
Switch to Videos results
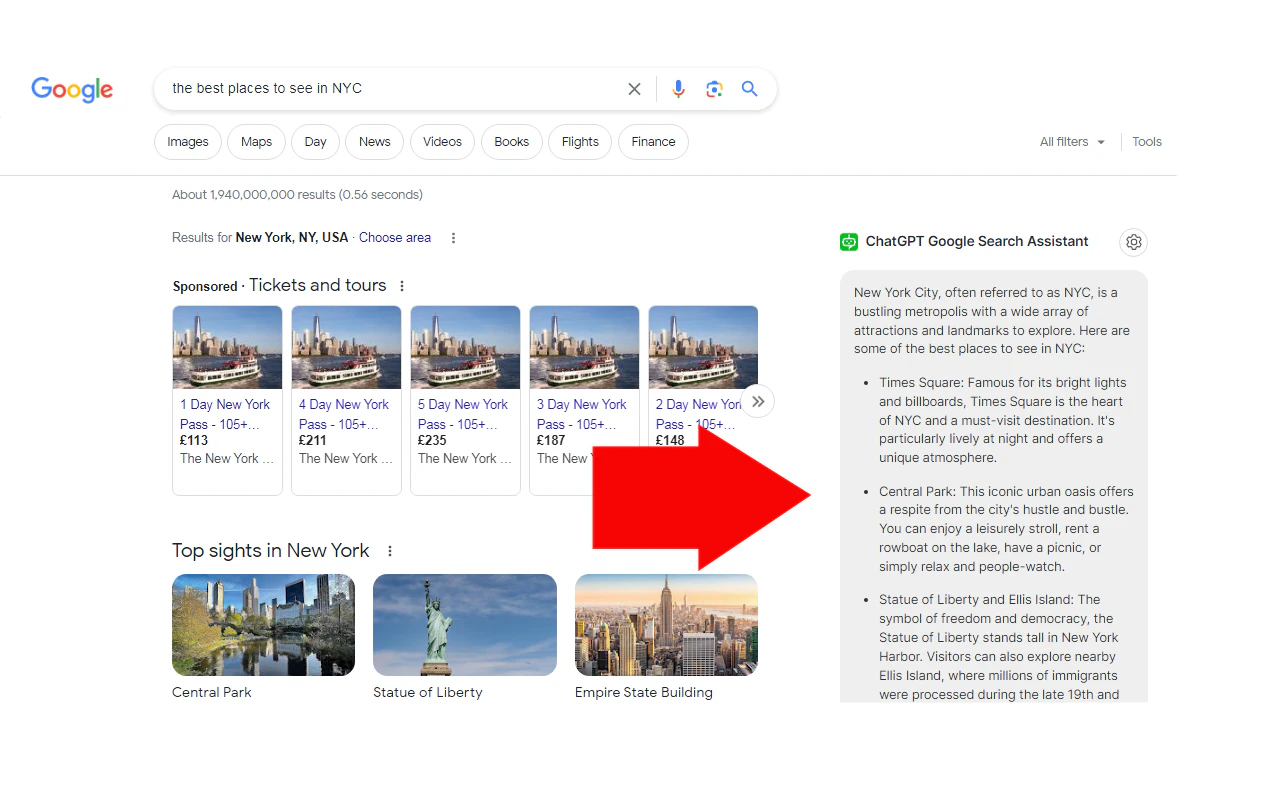[x=442, y=142]
